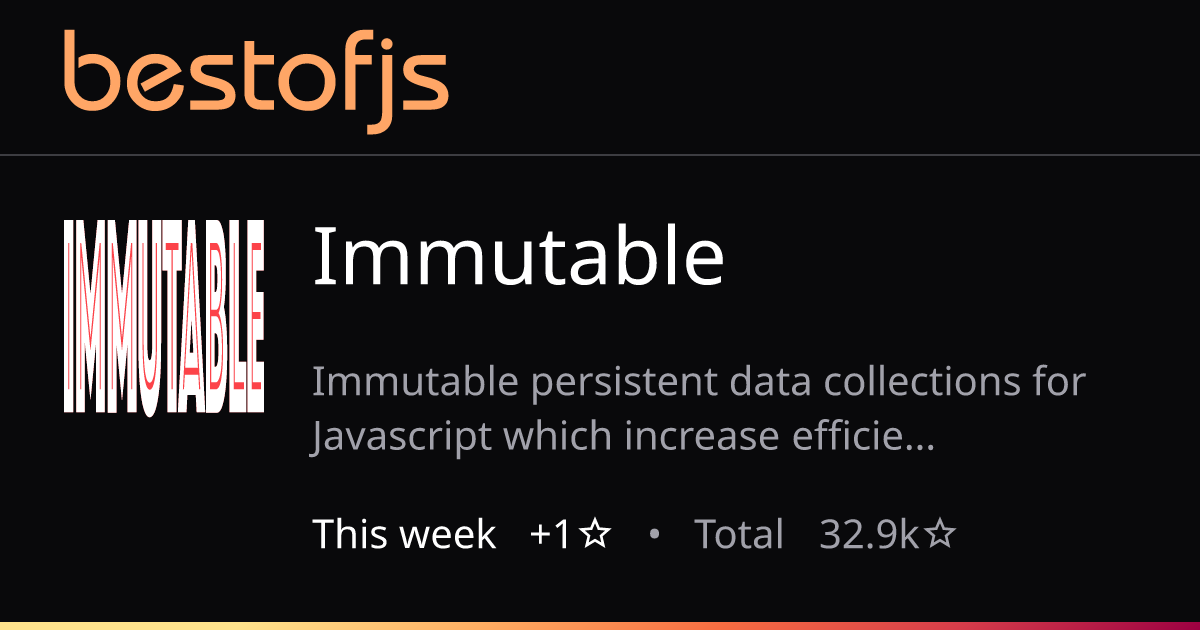This screenshot has height=630, width=1200.
Task: Click the orange bestofjs logo
Action: pos(256,82)
